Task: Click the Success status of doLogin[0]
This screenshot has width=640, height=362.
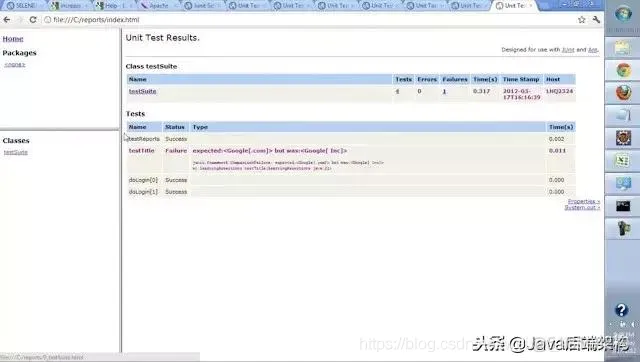Action: coord(176,180)
